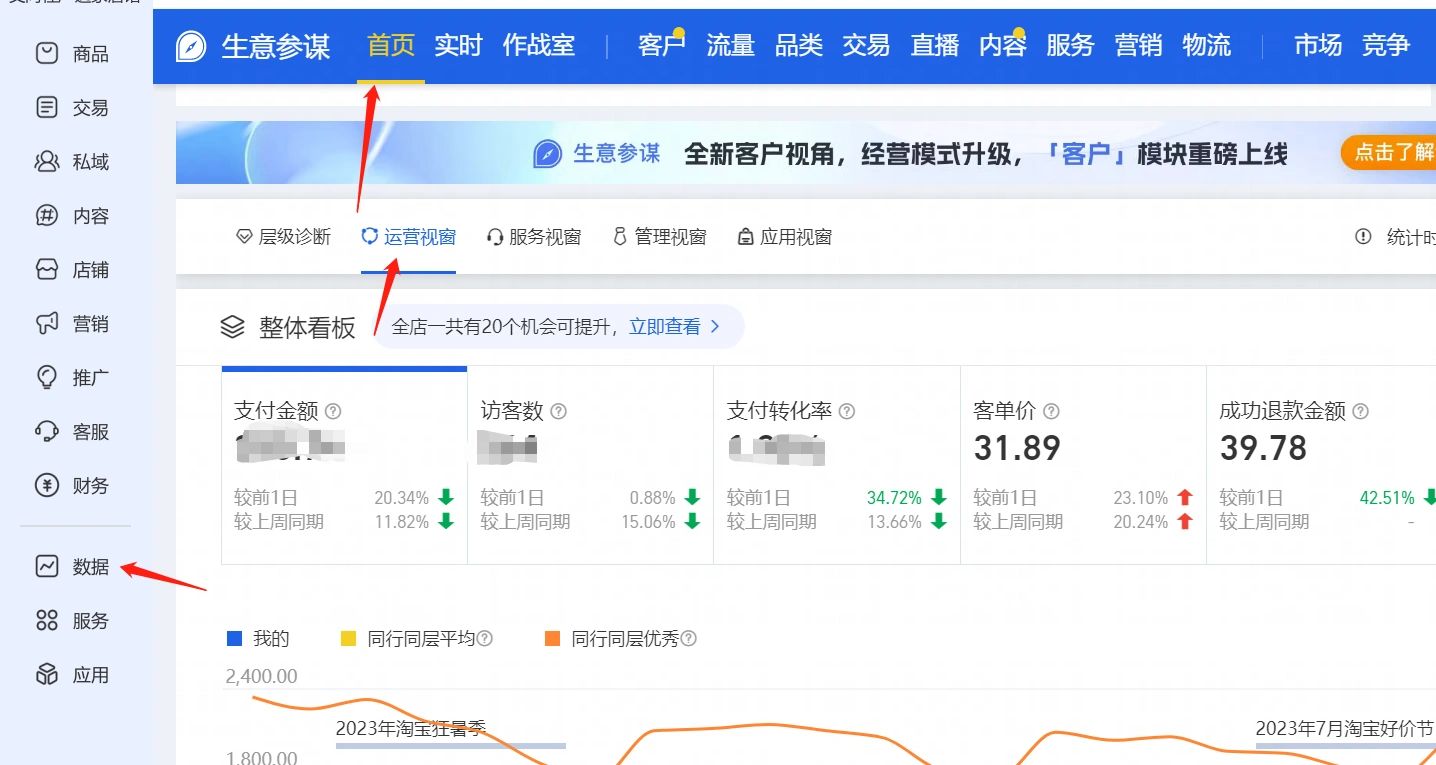Switch to 服务视窗 view tab
This screenshot has width=1436, height=765.
(x=534, y=237)
